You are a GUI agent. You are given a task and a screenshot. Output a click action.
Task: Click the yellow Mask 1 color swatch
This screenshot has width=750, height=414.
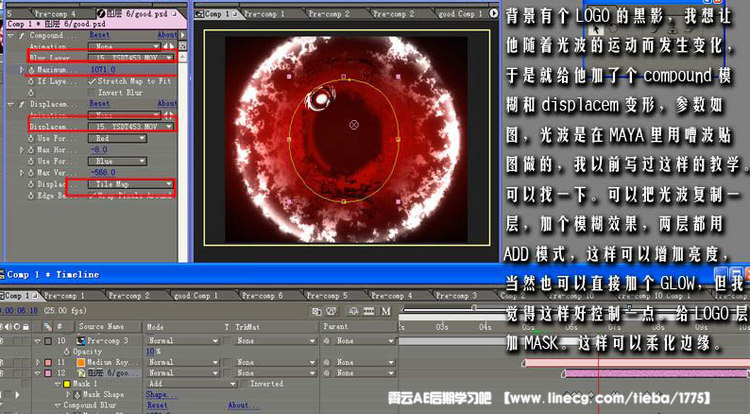67,384
